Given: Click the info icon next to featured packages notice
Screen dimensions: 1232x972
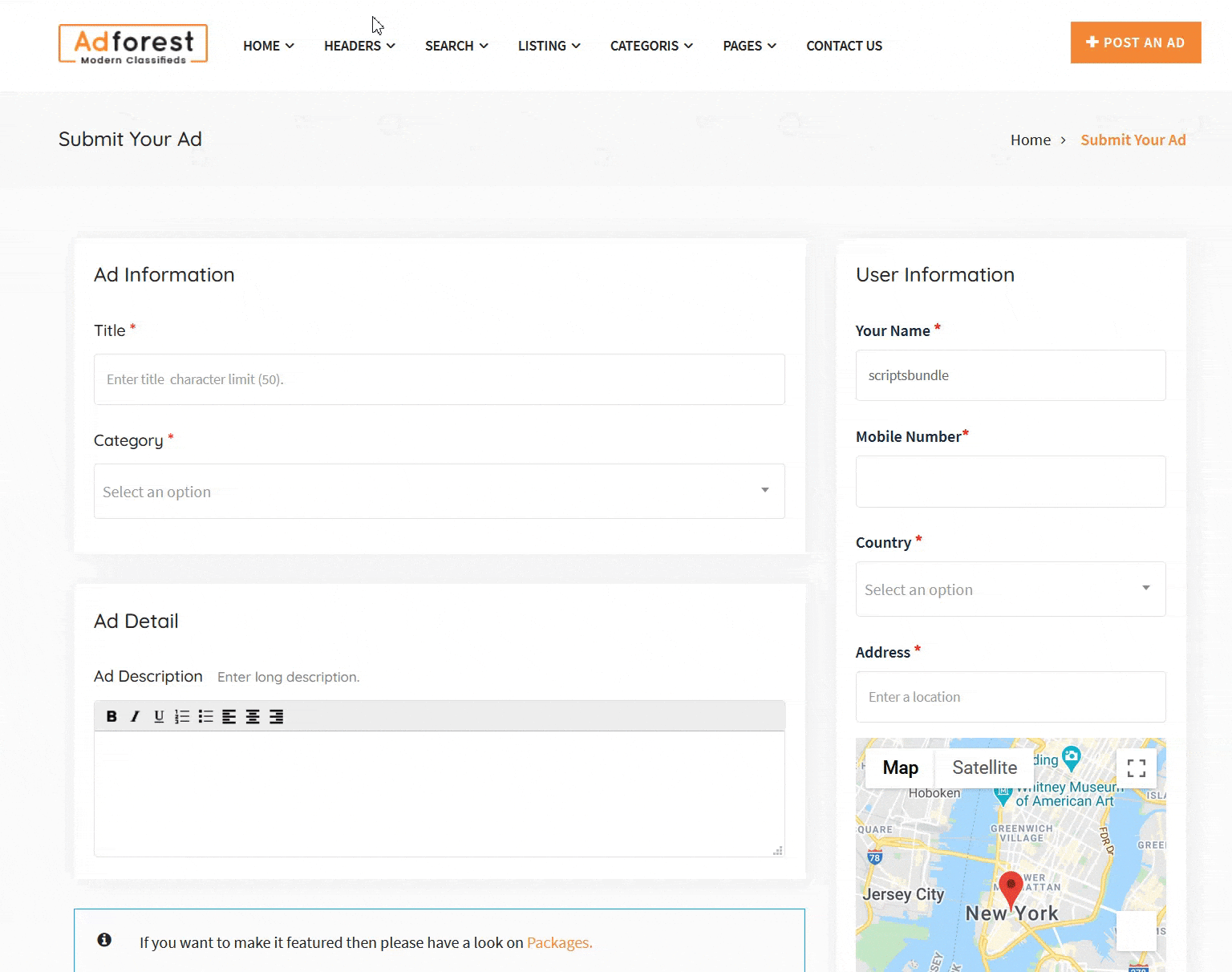Looking at the screenshot, I should [x=104, y=940].
